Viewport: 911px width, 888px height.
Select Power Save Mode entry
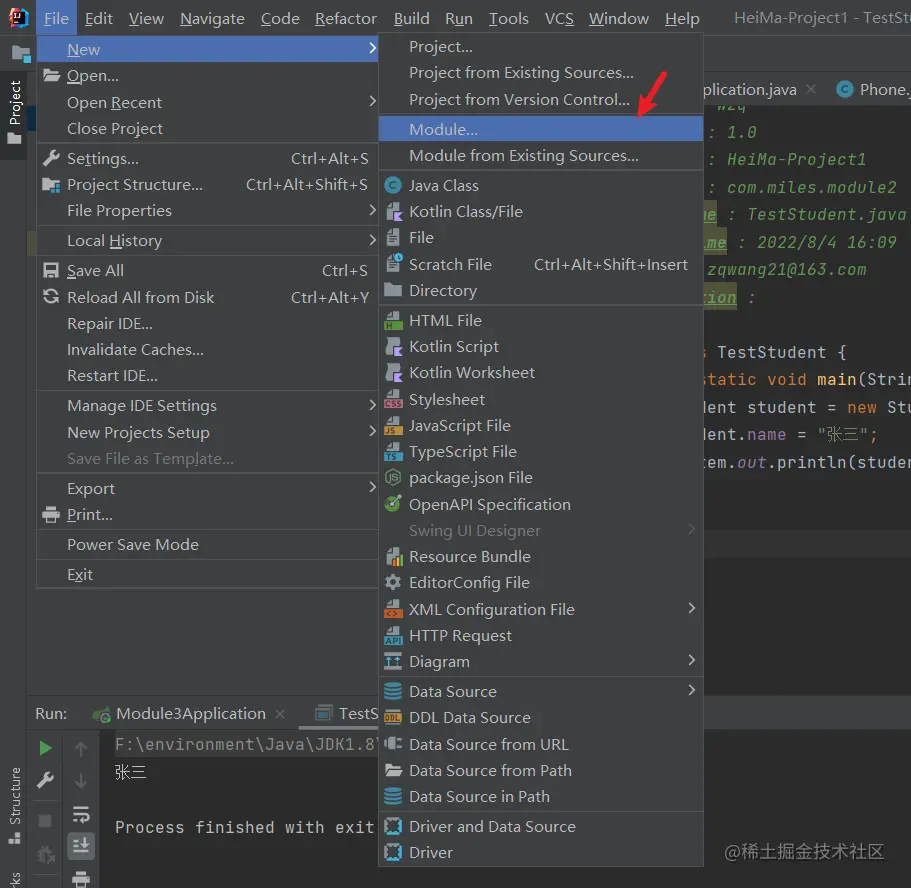pyautogui.click(x=207, y=545)
